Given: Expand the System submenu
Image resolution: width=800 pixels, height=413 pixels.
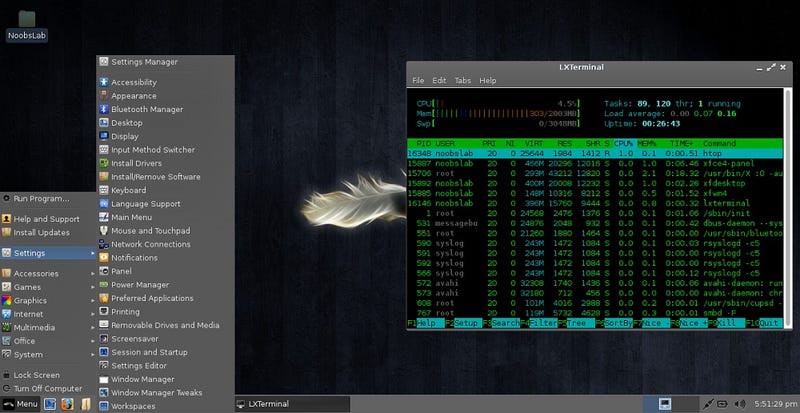Looking at the screenshot, I should coord(48,354).
